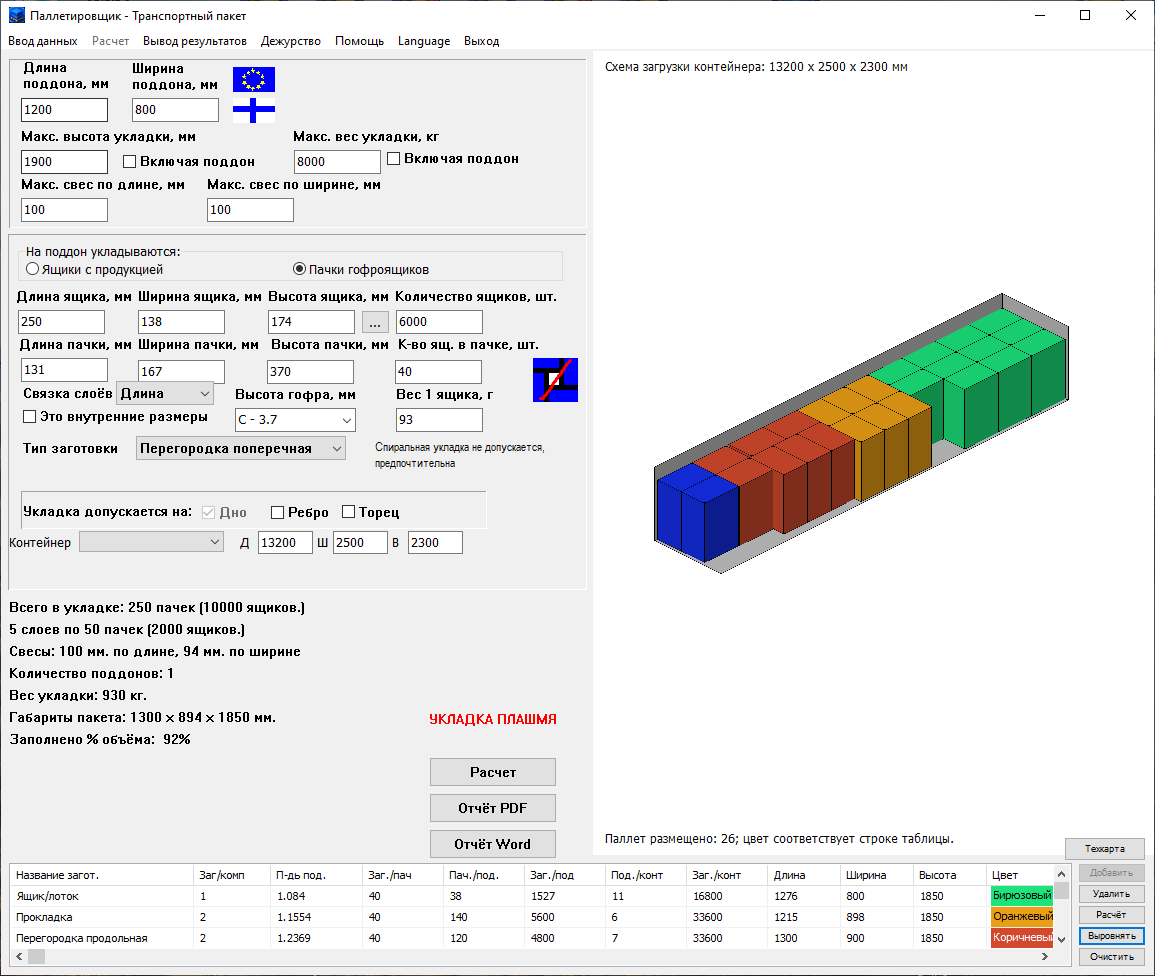Screen dimensions: 1155x976
Task: Click the 'Очистить' button
Action: [1112, 957]
